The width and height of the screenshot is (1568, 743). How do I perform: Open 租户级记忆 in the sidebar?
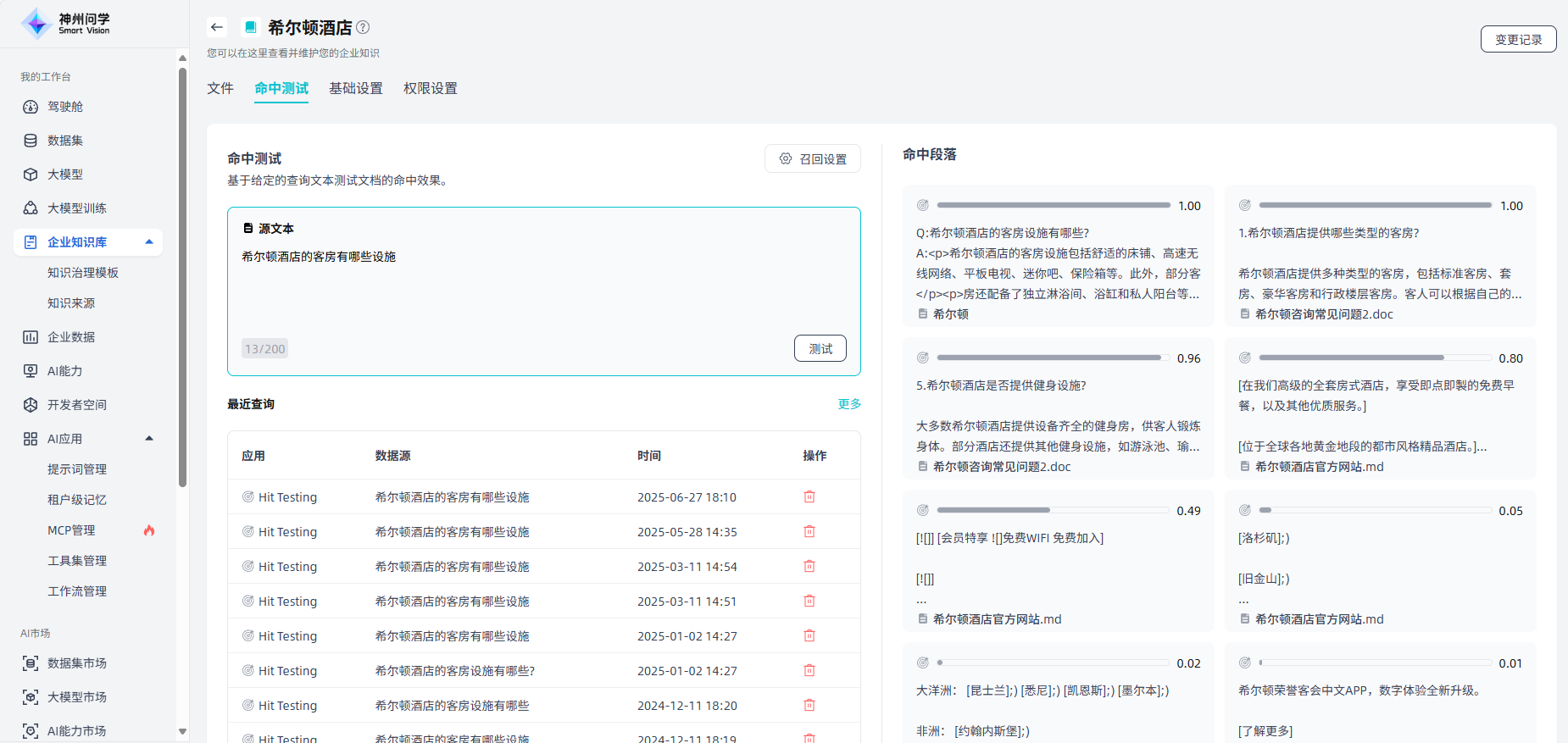pyautogui.click(x=77, y=500)
